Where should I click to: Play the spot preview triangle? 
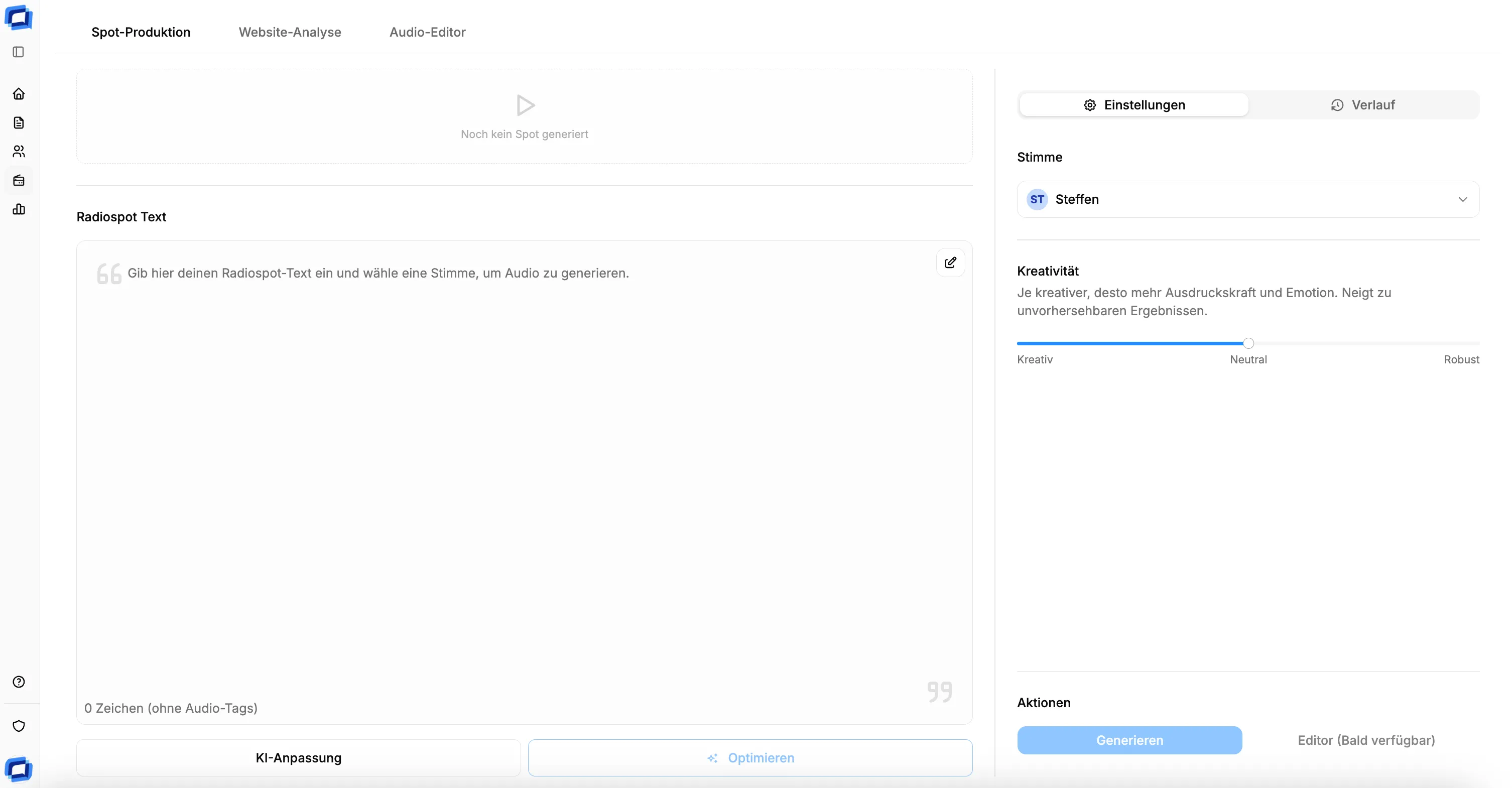(525, 105)
